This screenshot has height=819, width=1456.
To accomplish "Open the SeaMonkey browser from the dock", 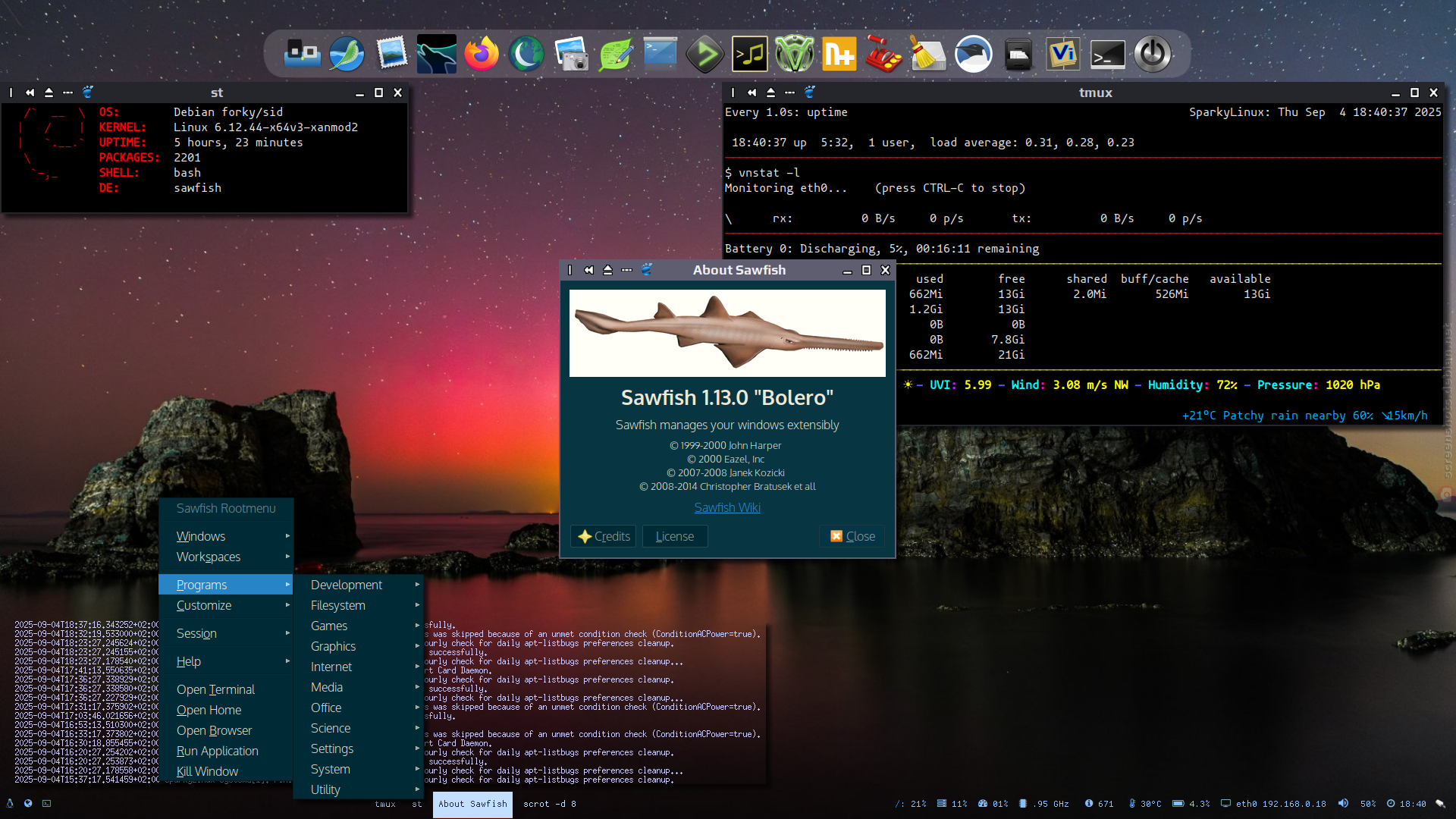I will 347,55.
